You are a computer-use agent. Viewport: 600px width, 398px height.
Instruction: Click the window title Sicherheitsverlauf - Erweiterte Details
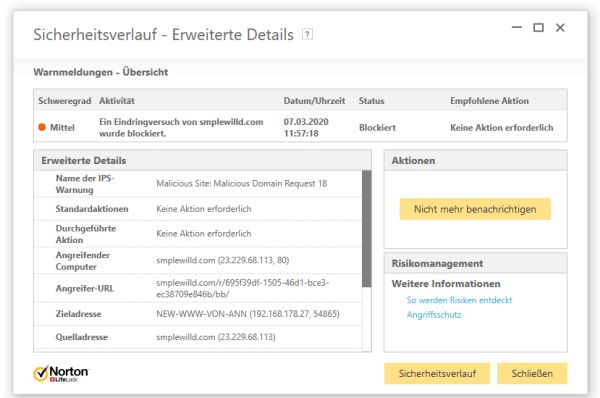click(163, 34)
